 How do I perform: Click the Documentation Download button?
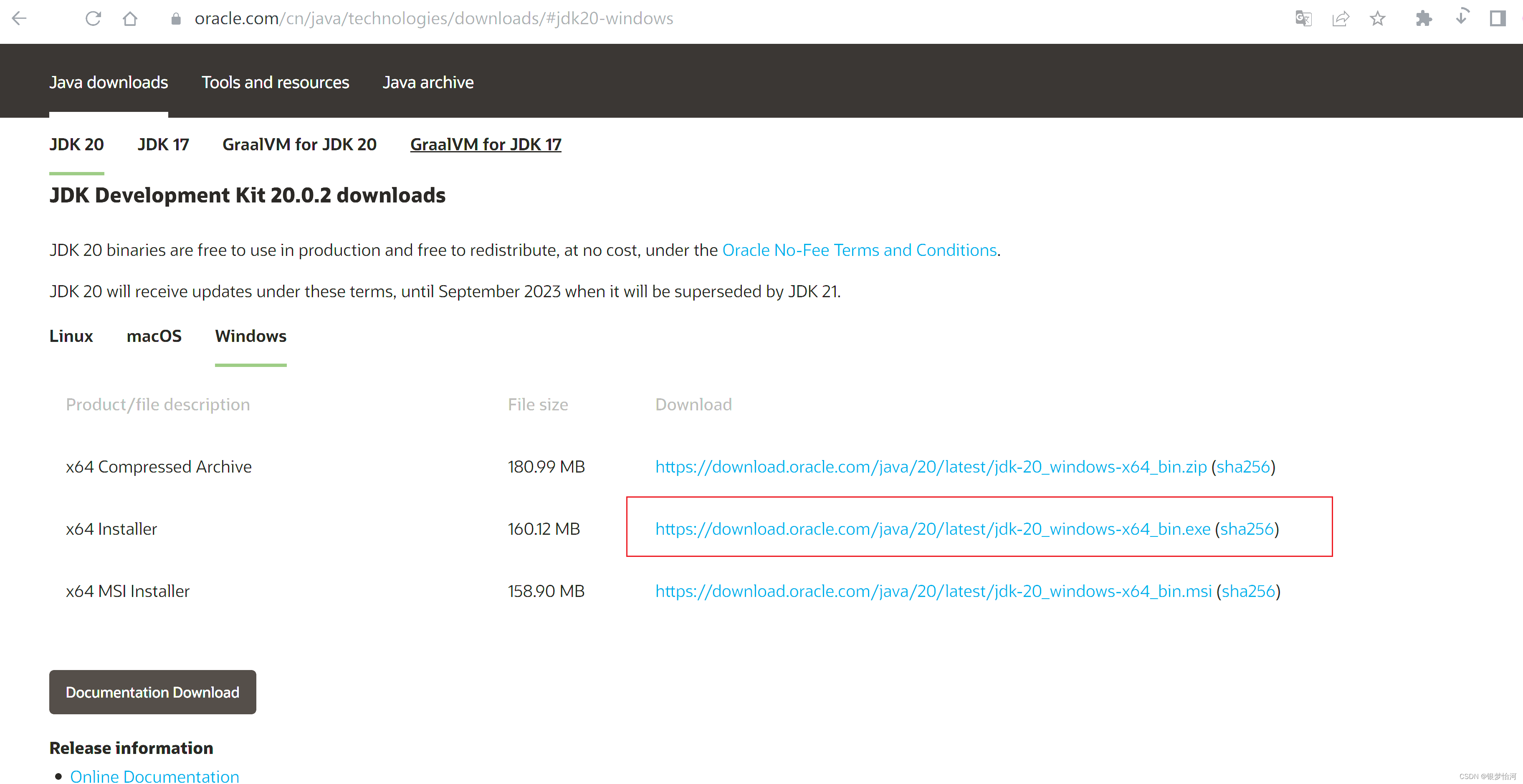pyautogui.click(x=152, y=692)
